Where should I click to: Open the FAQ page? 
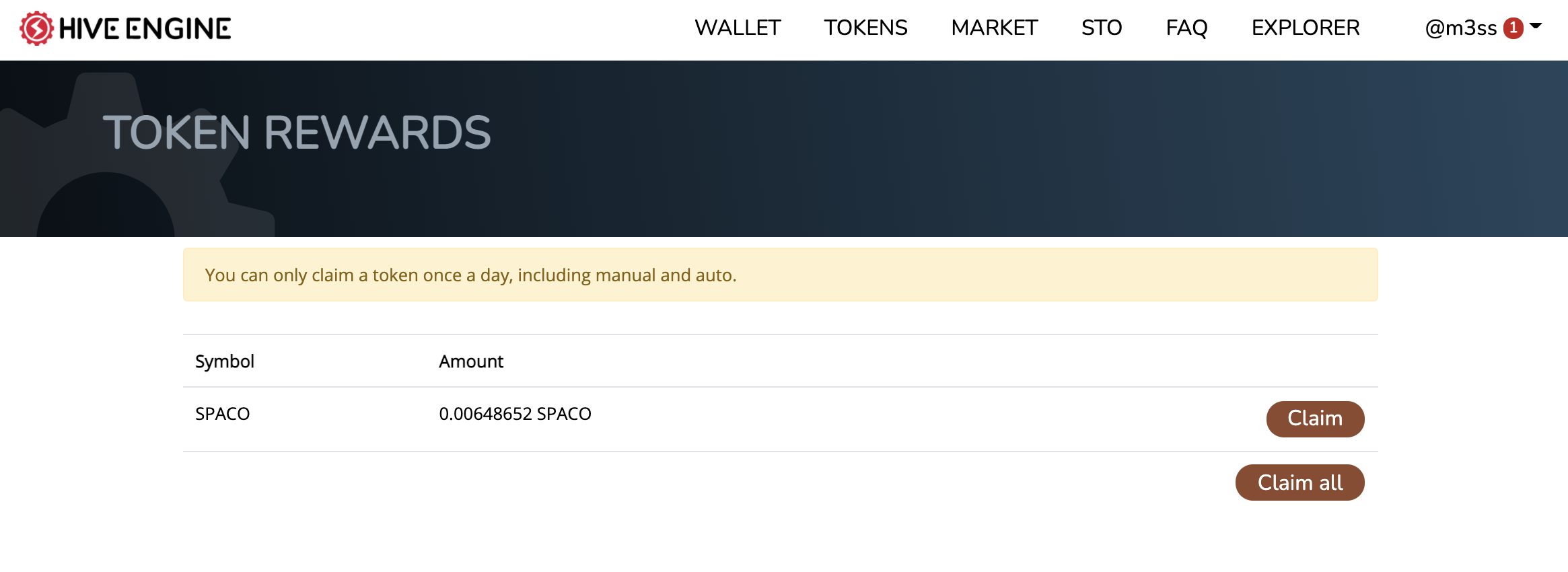(x=1186, y=28)
